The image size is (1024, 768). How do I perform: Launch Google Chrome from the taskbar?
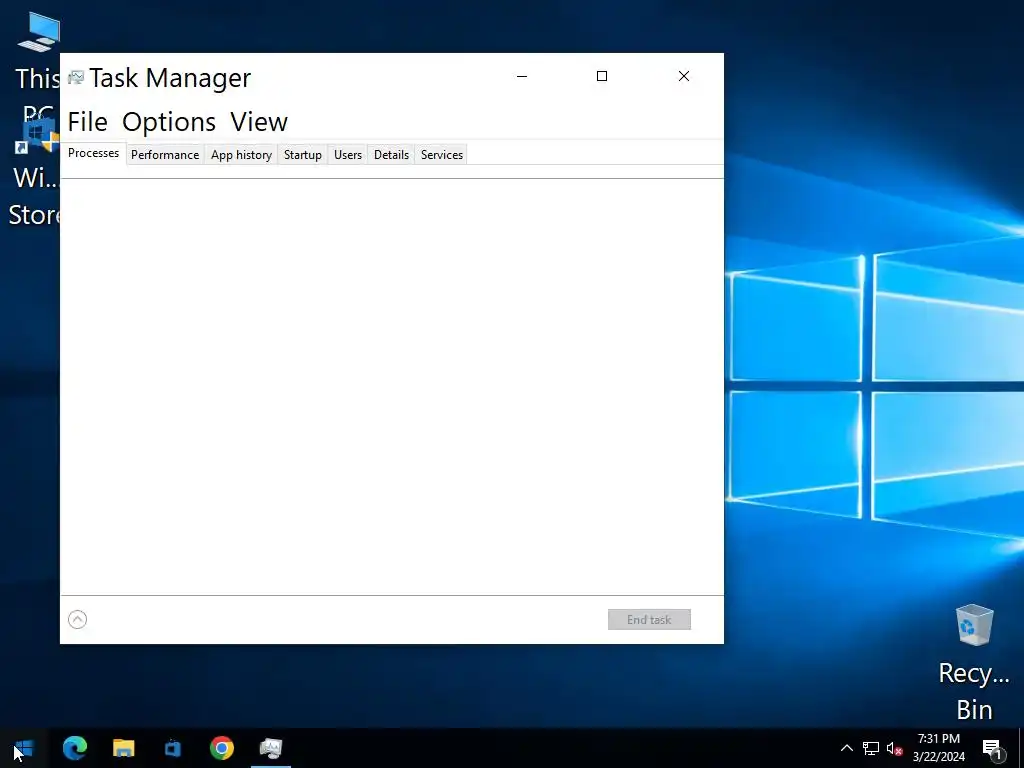pos(222,748)
